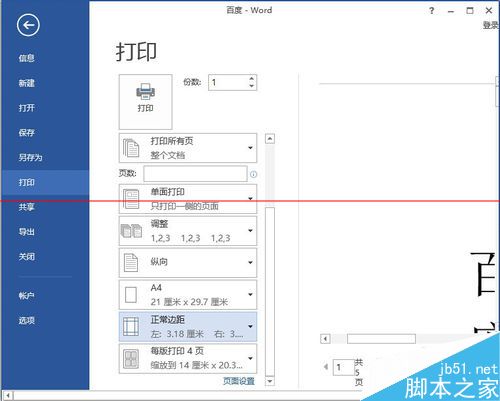Increase copies with the up spinner arrow
This screenshot has height=401, width=500.
tap(252, 79)
